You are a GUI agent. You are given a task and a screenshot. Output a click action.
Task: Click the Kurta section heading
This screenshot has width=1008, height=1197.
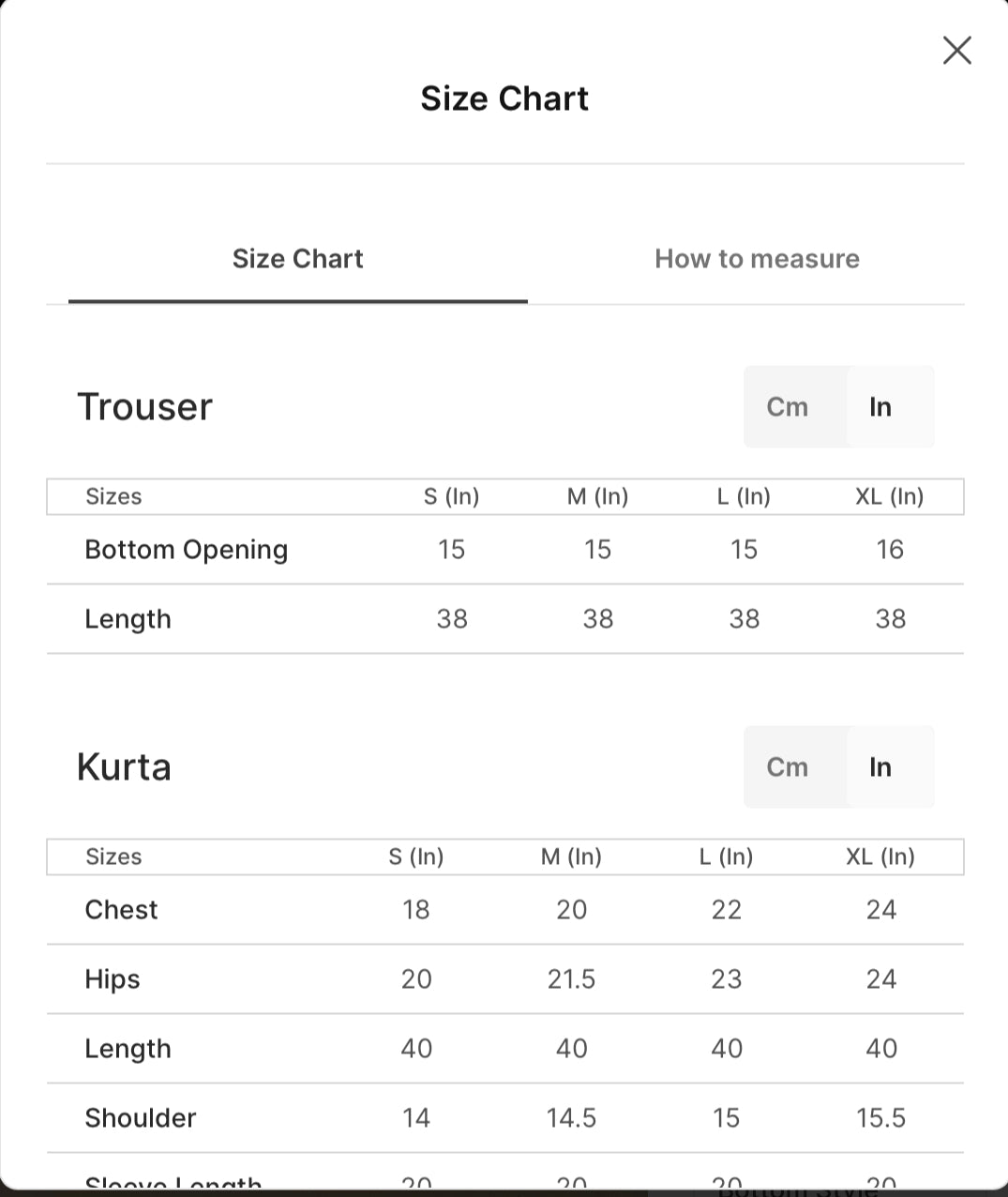point(124,767)
